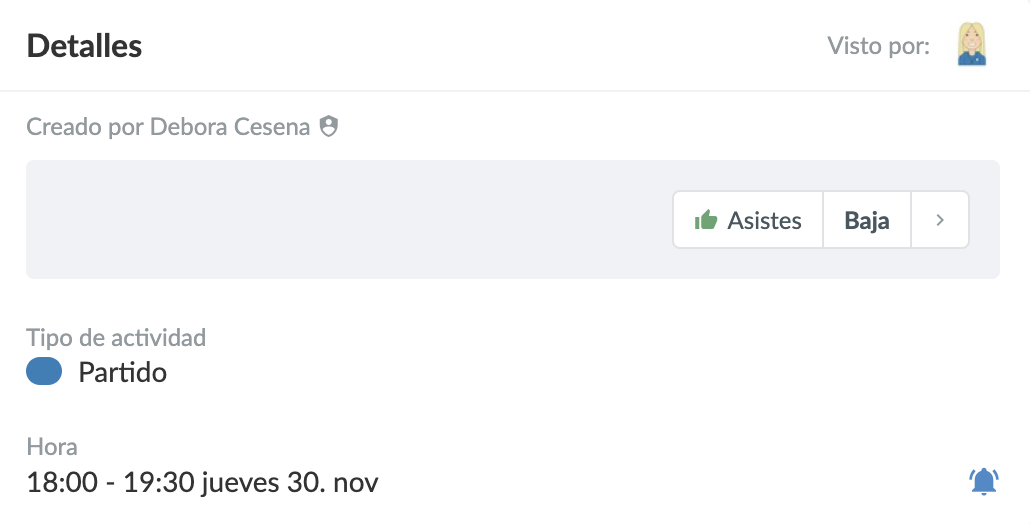Open the creator name Debora Cesena
This screenshot has height=524, width=1030.
coord(230,127)
